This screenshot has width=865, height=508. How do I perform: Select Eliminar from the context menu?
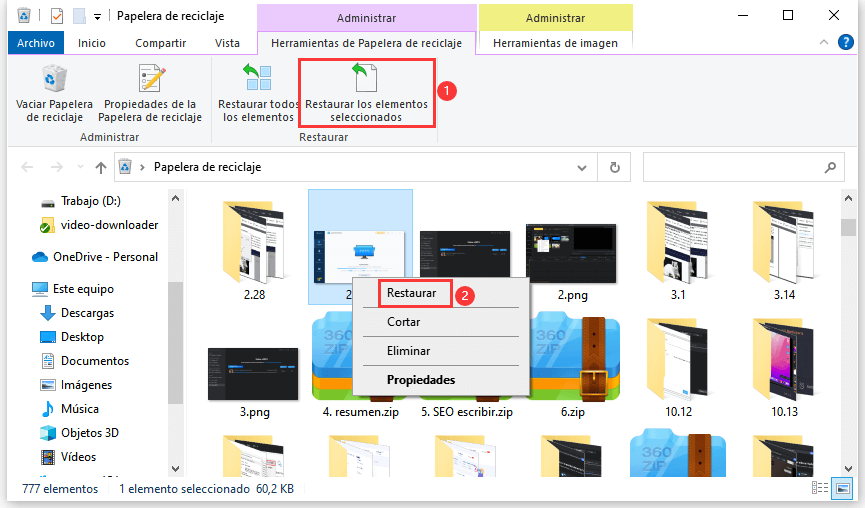[408, 351]
